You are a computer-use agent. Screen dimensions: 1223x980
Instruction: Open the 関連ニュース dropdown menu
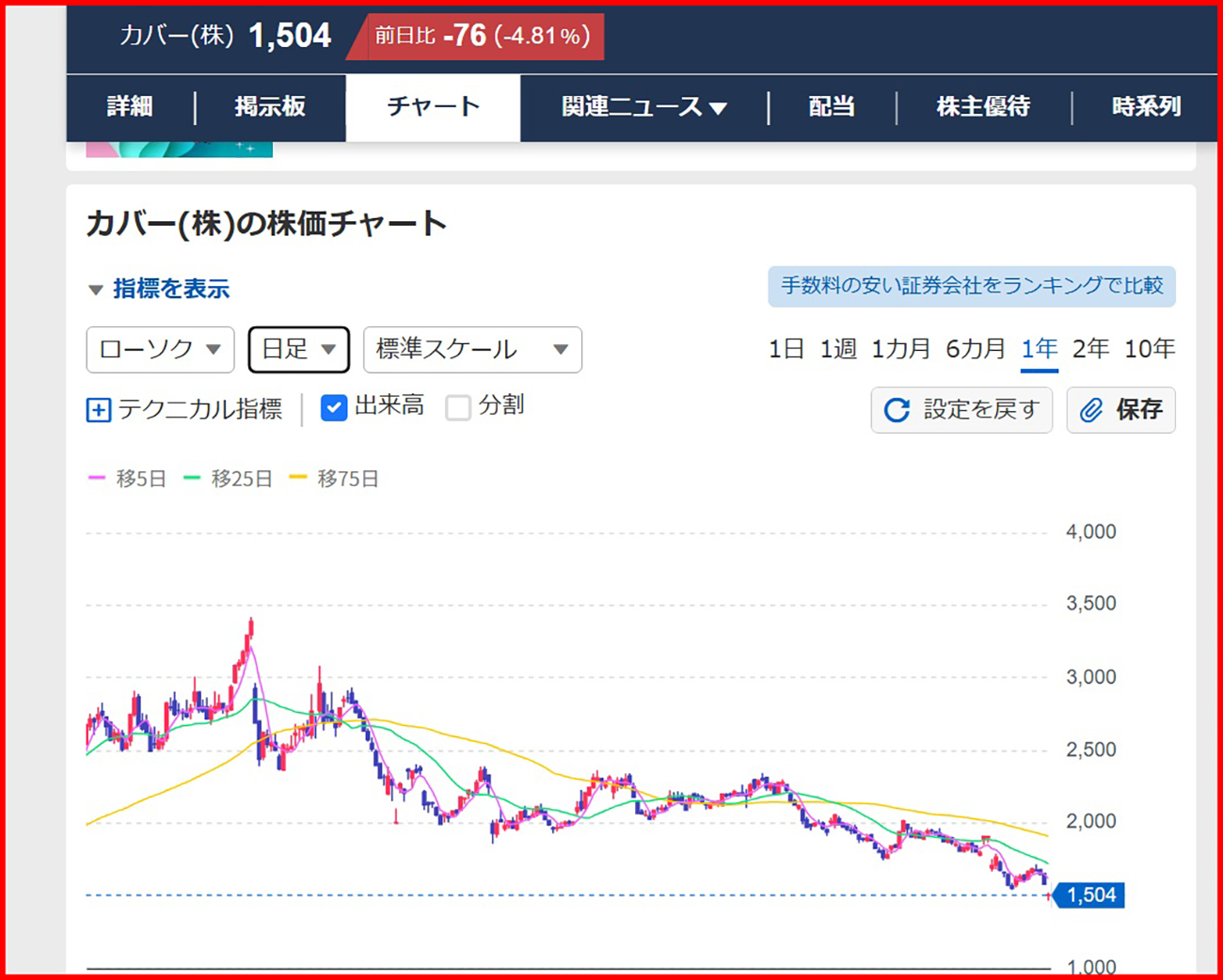pos(643,107)
